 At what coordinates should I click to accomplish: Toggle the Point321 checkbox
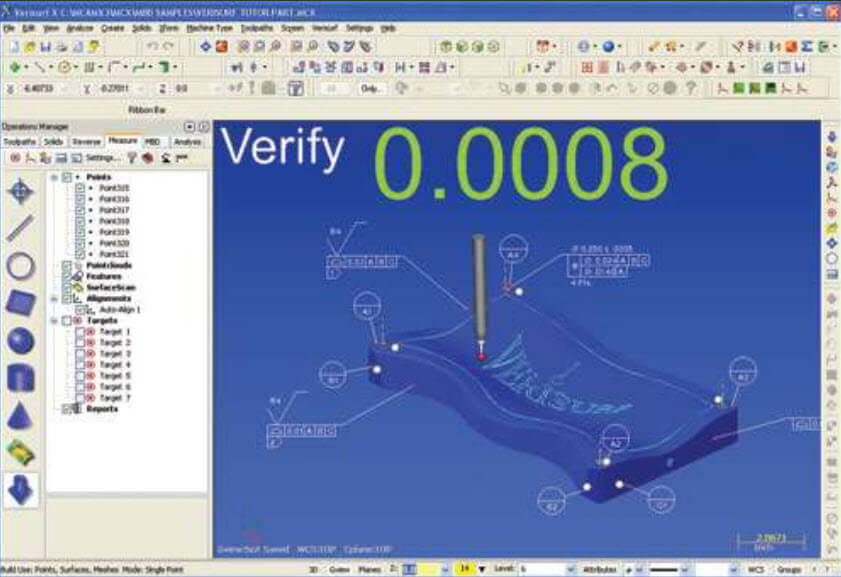point(80,254)
